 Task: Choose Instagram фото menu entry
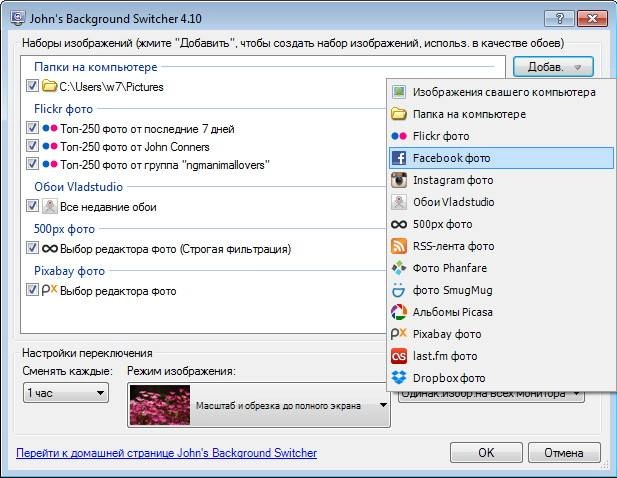coord(501,180)
